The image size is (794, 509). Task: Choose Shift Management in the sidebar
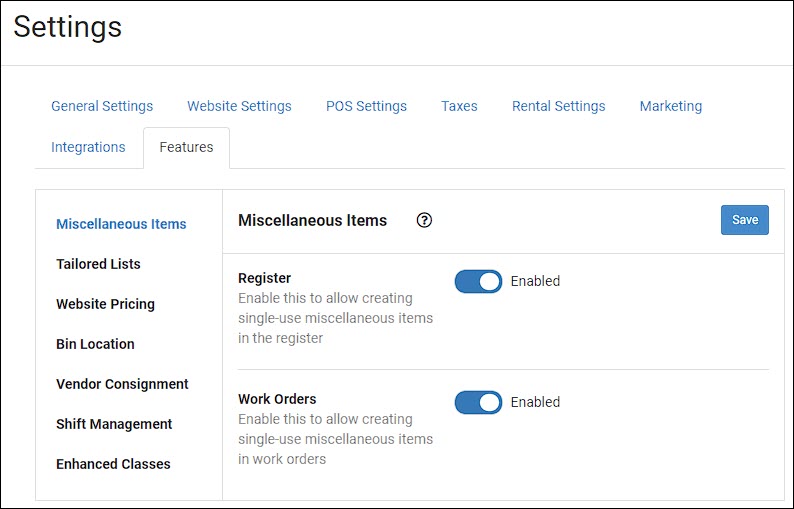pos(114,424)
